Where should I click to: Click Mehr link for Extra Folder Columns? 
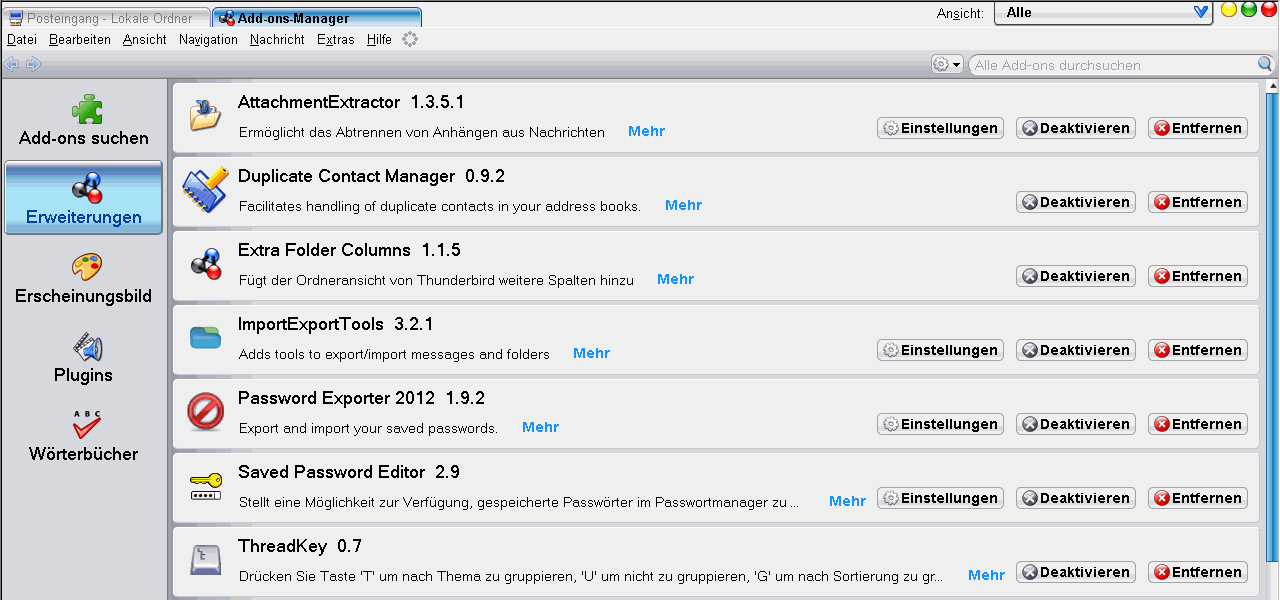675,279
